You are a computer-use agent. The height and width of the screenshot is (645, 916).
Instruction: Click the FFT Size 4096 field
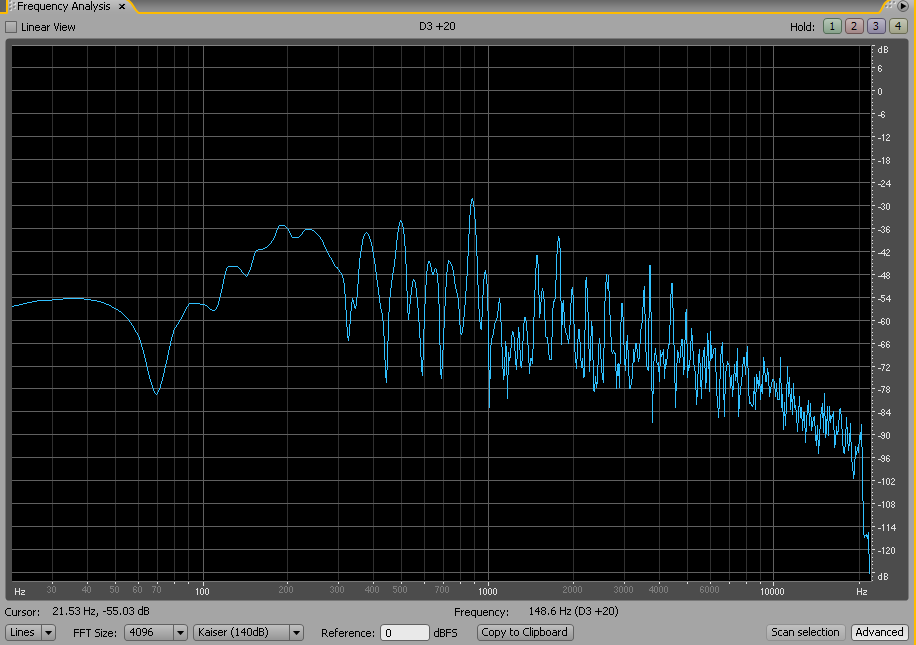click(149, 632)
